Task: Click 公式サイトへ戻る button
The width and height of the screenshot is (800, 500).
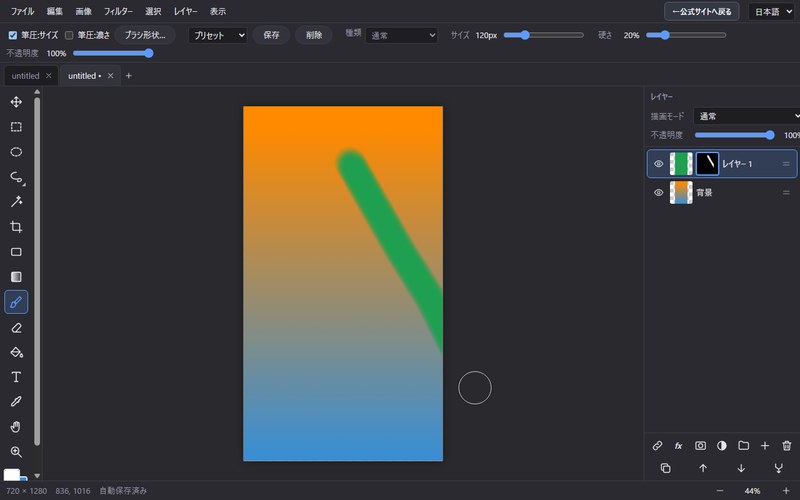Action: [x=702, y=11]
